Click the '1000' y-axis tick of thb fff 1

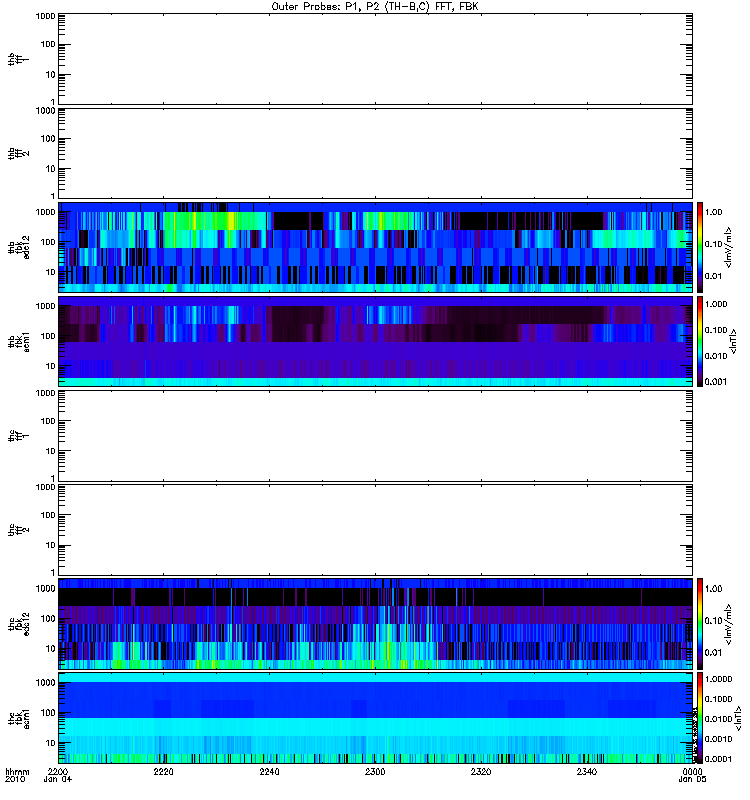45,16
